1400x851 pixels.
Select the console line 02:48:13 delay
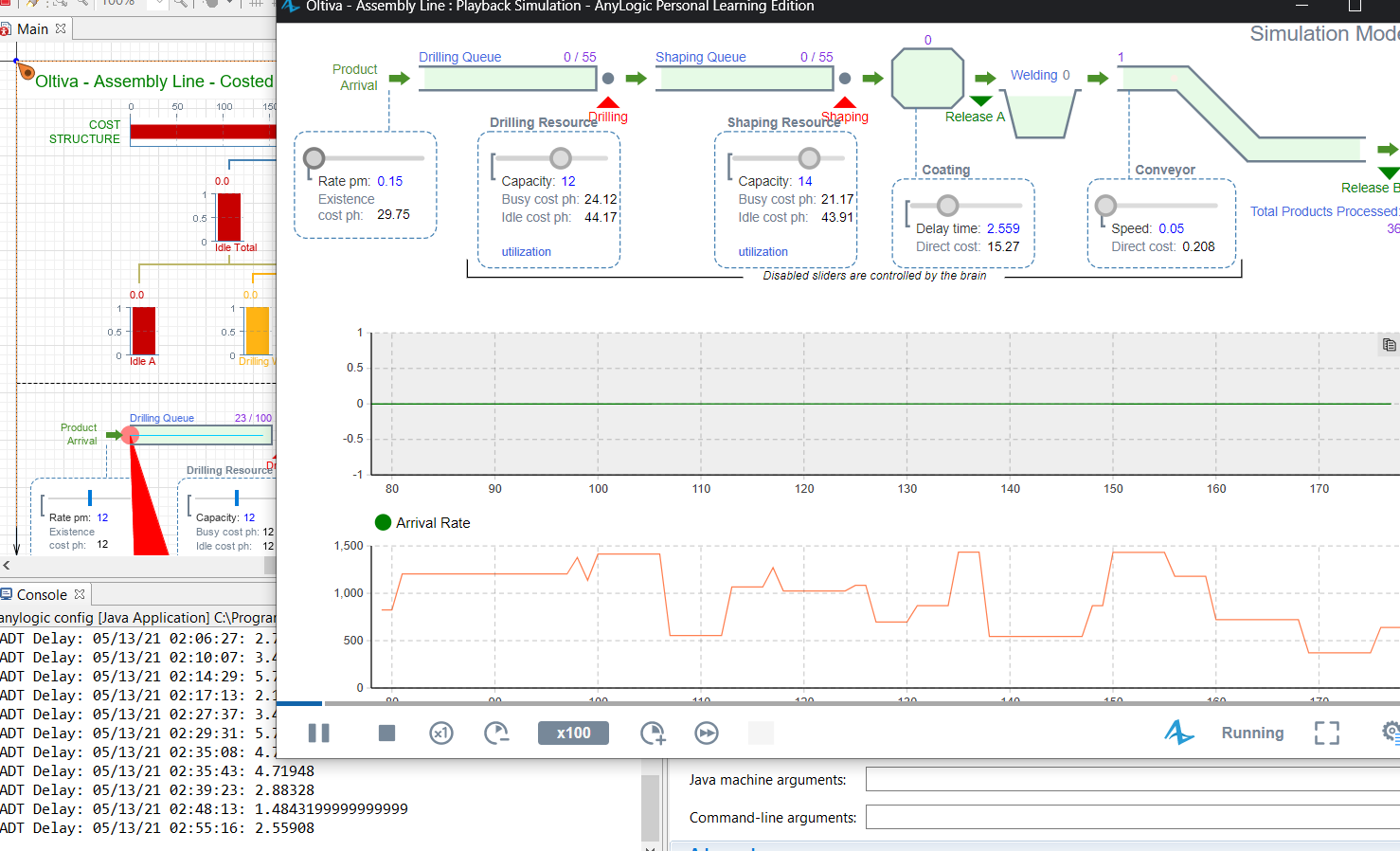[x=204, y=809]
